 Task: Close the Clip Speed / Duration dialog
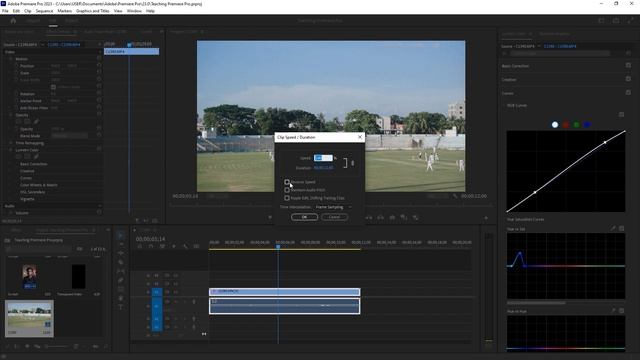[x=360, y=137]
